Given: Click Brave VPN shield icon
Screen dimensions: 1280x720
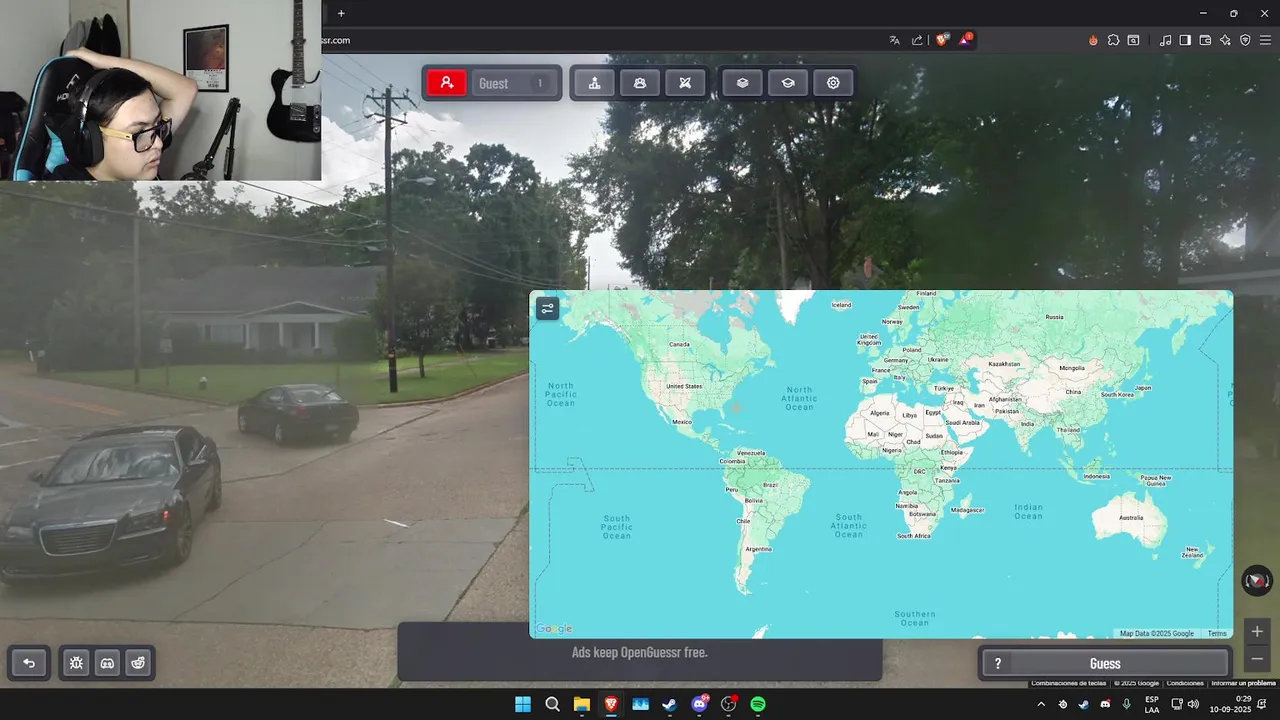Looking at the screenshot, I should click(x=1245, y=40).
